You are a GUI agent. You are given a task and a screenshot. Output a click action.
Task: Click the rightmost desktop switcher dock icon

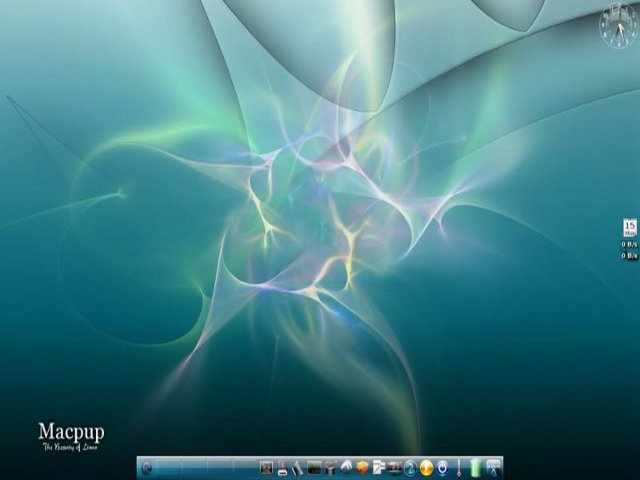pos(493,468)
